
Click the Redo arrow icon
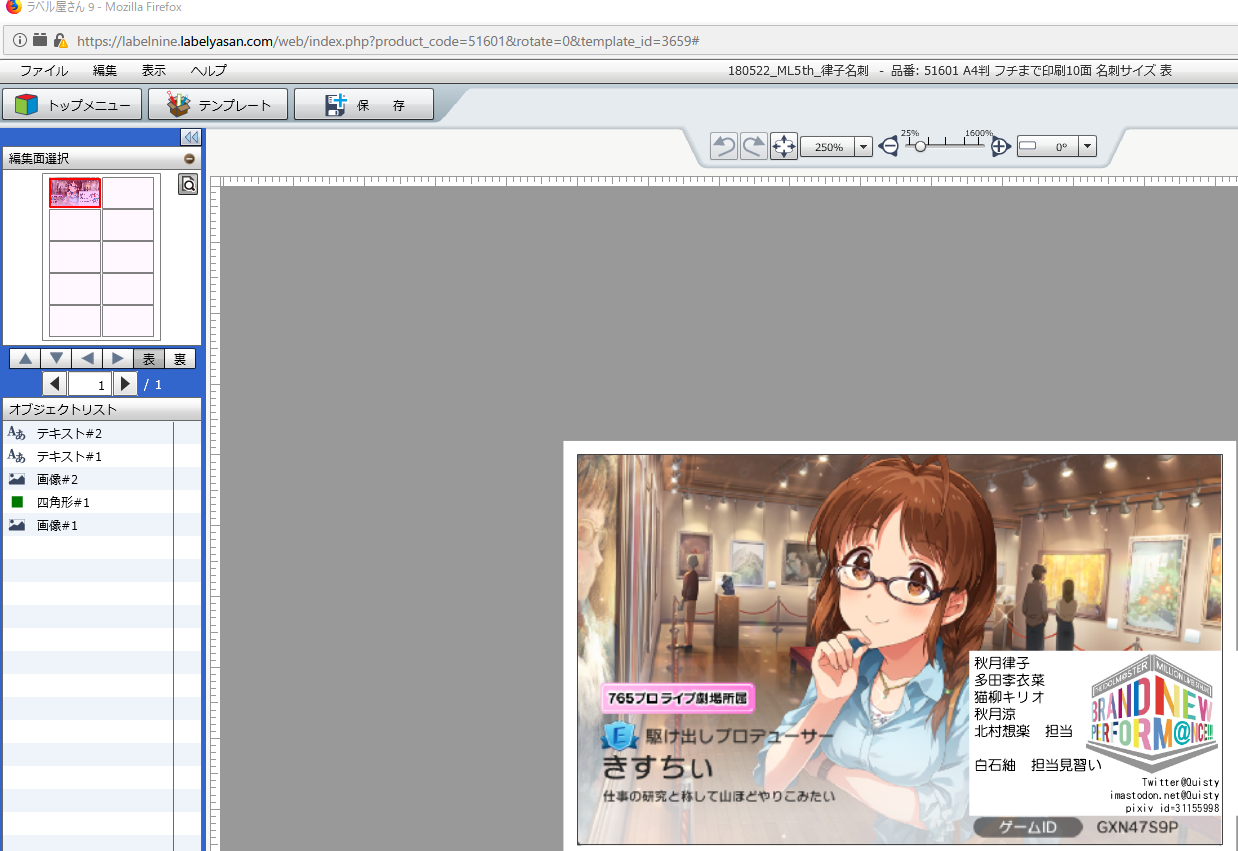click(x=754, y=146)
